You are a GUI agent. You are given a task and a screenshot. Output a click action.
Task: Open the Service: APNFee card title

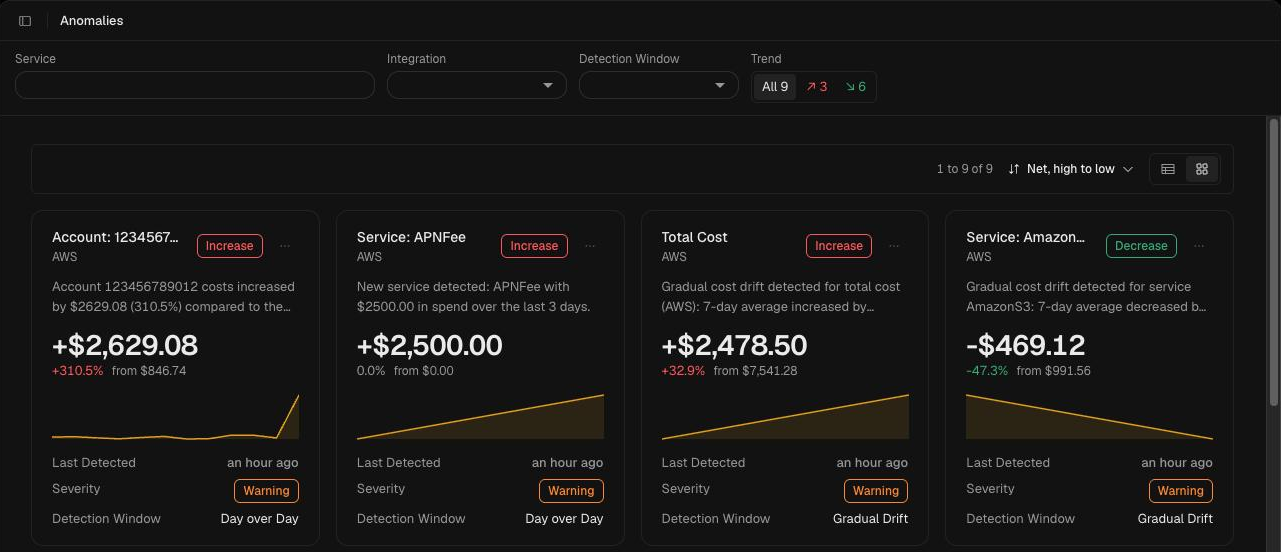click(411, 237)
